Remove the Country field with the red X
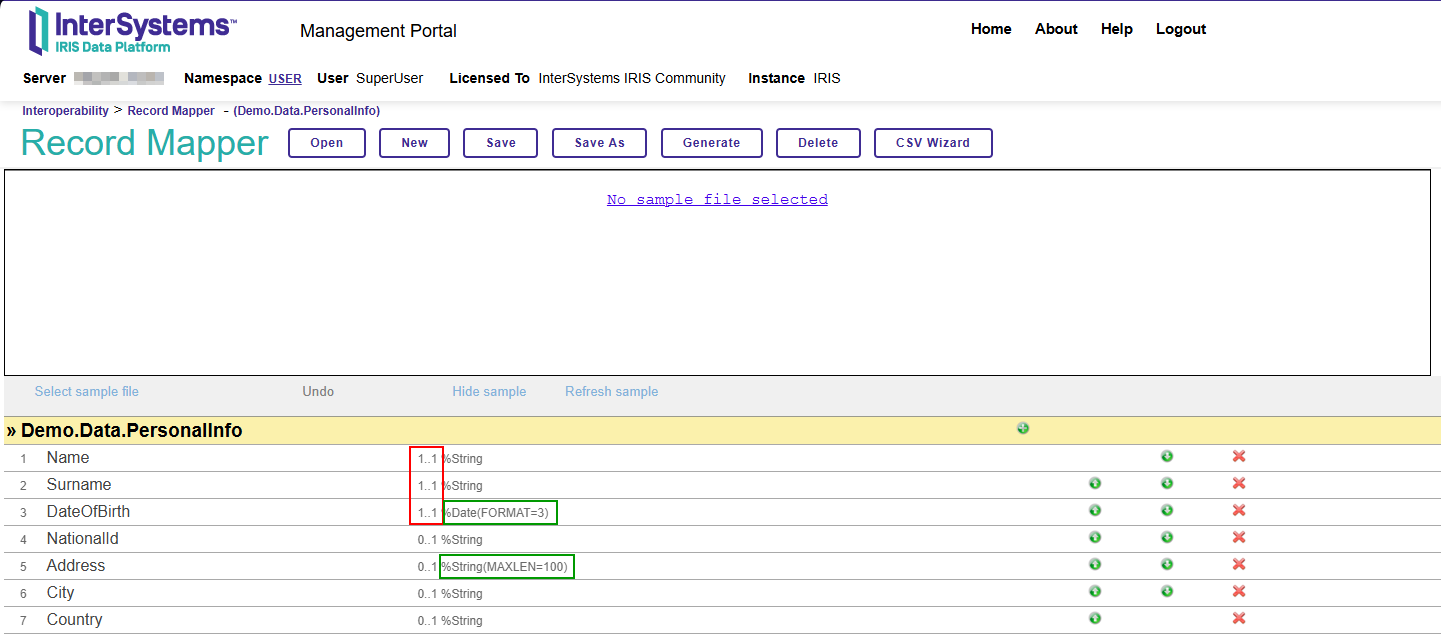Screen dimensions: 1441x644 tap(1238, 619)
